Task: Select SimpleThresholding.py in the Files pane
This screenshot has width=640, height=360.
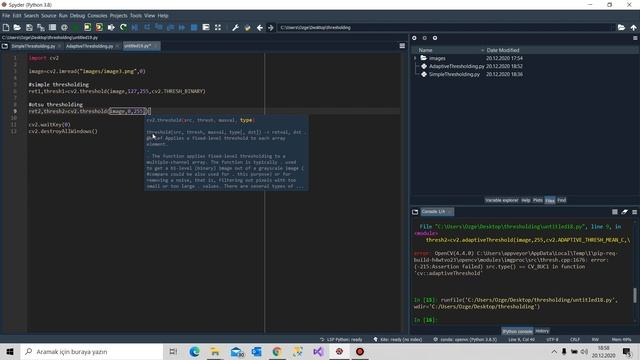Action: coord(454,74)
